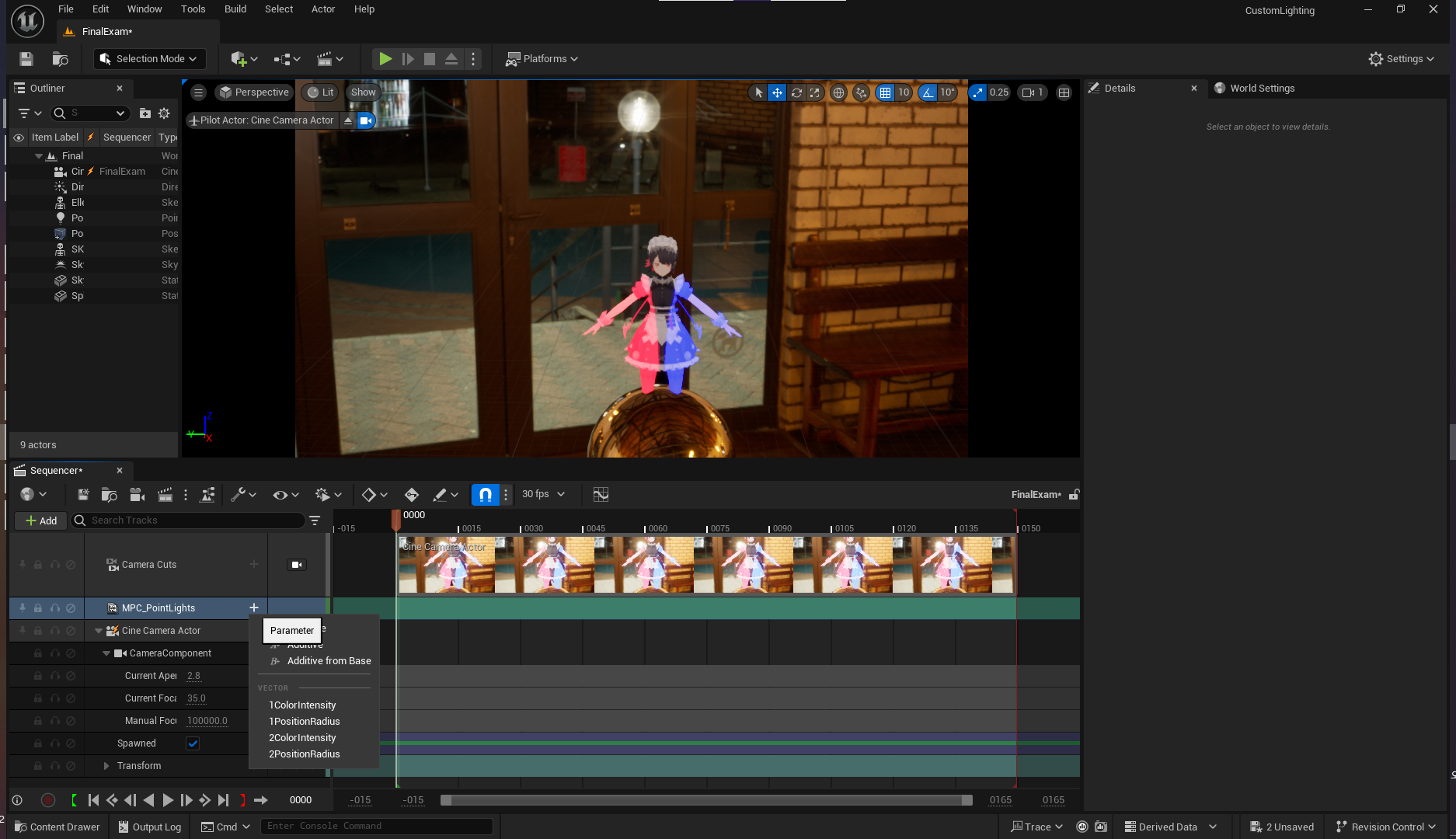Select 2PositionRadius from the Vector list

tap(304, 754)
